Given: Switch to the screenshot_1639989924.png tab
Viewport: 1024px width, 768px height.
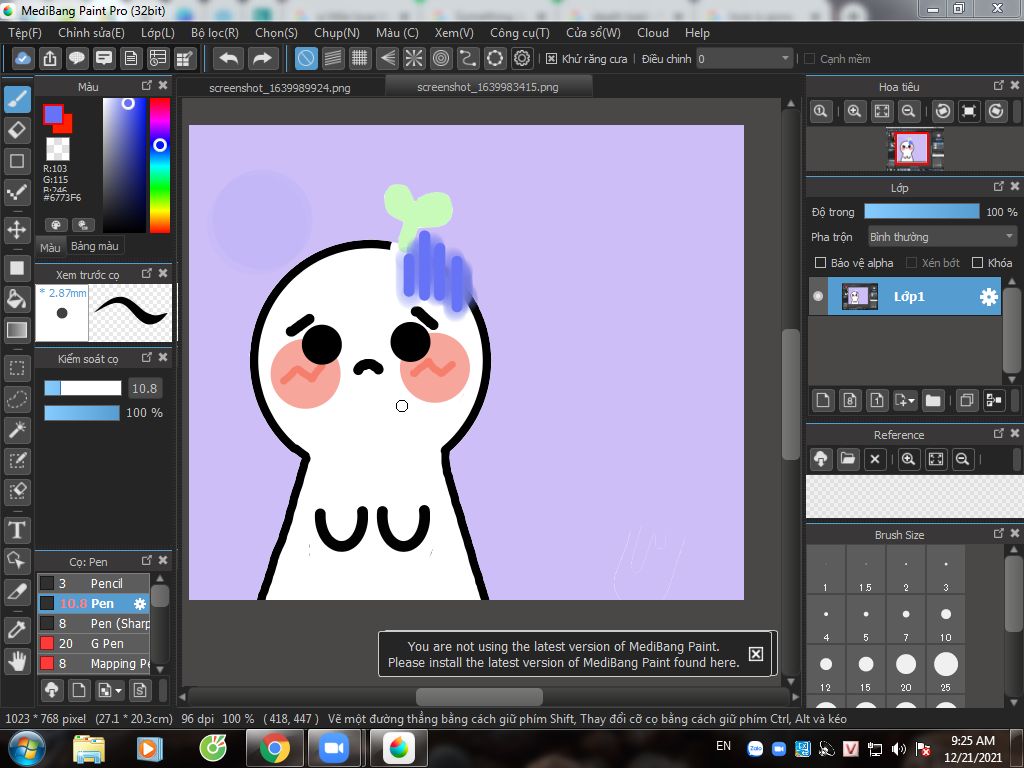Looking at the screenshot, I should [280, 88].
